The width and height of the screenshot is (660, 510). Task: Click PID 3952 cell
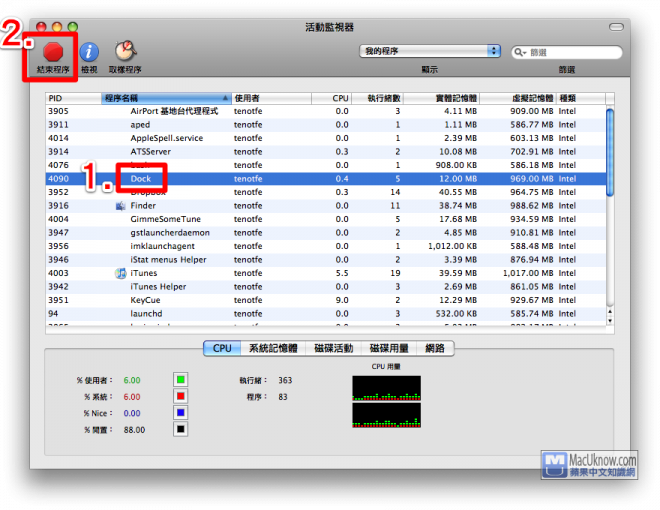point(58,192)
